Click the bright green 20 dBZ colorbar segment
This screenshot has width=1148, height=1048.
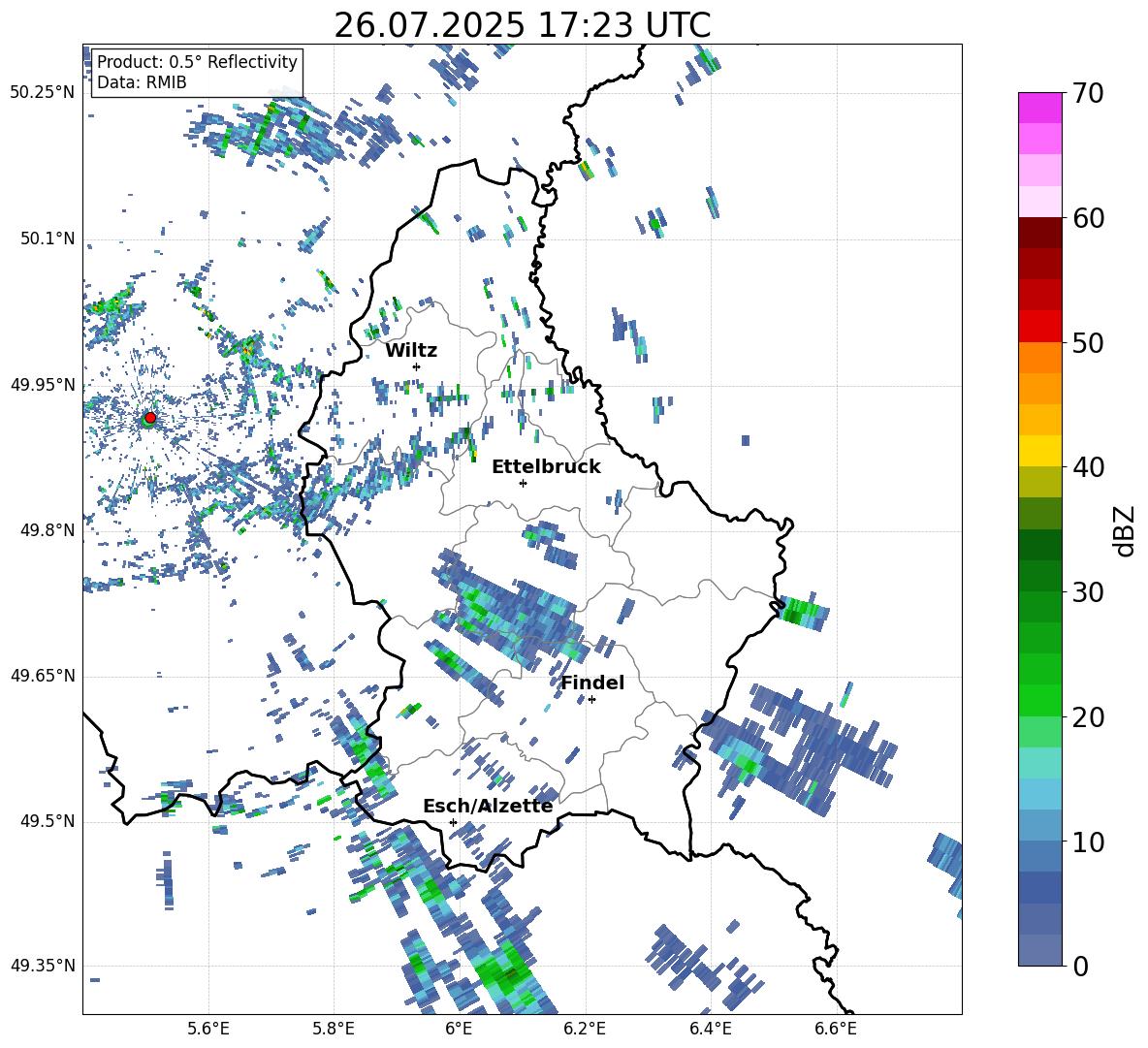[x=1039, y=700]
